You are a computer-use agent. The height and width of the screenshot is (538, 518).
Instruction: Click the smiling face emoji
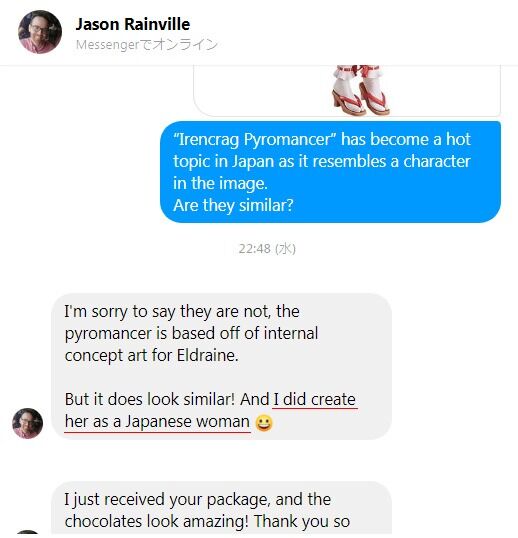click(264, 423)
